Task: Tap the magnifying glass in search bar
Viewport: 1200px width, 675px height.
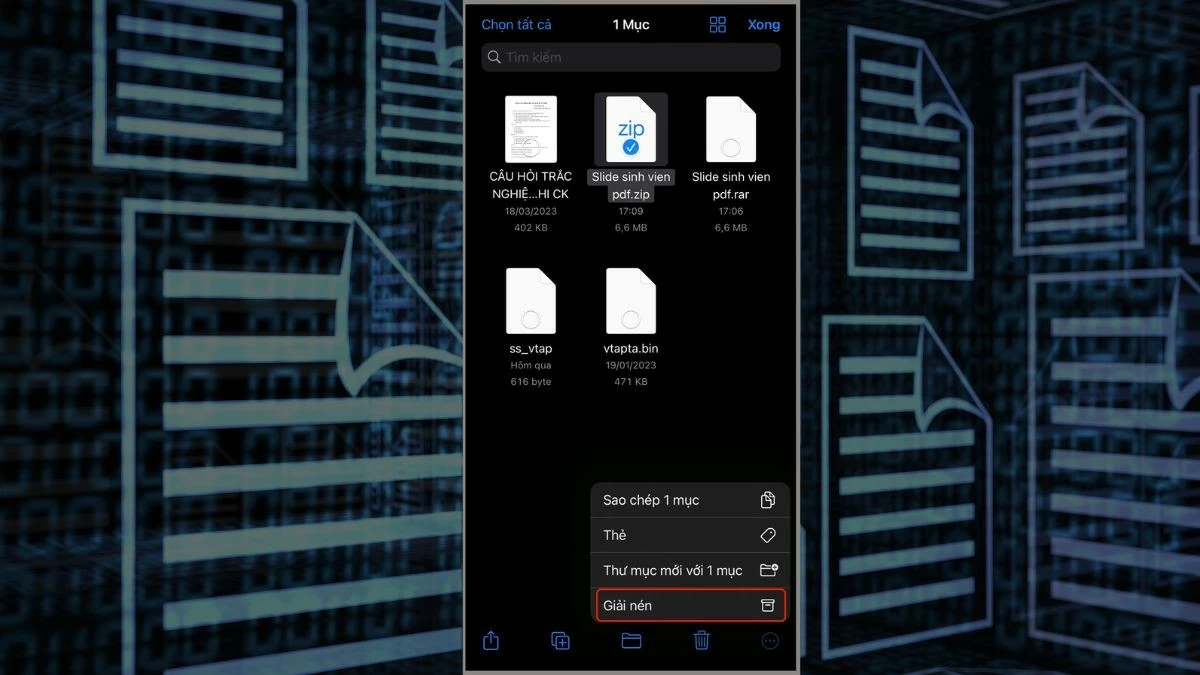Action: (494, 57)
